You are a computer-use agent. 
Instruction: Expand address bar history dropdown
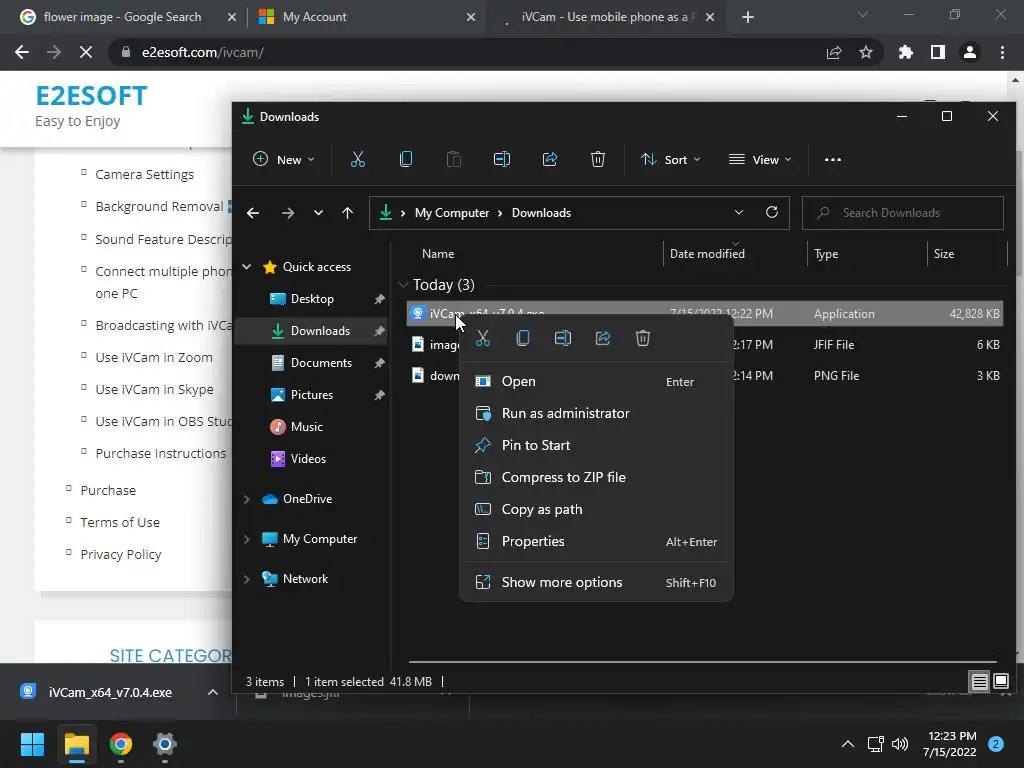(x=739, y=212)
